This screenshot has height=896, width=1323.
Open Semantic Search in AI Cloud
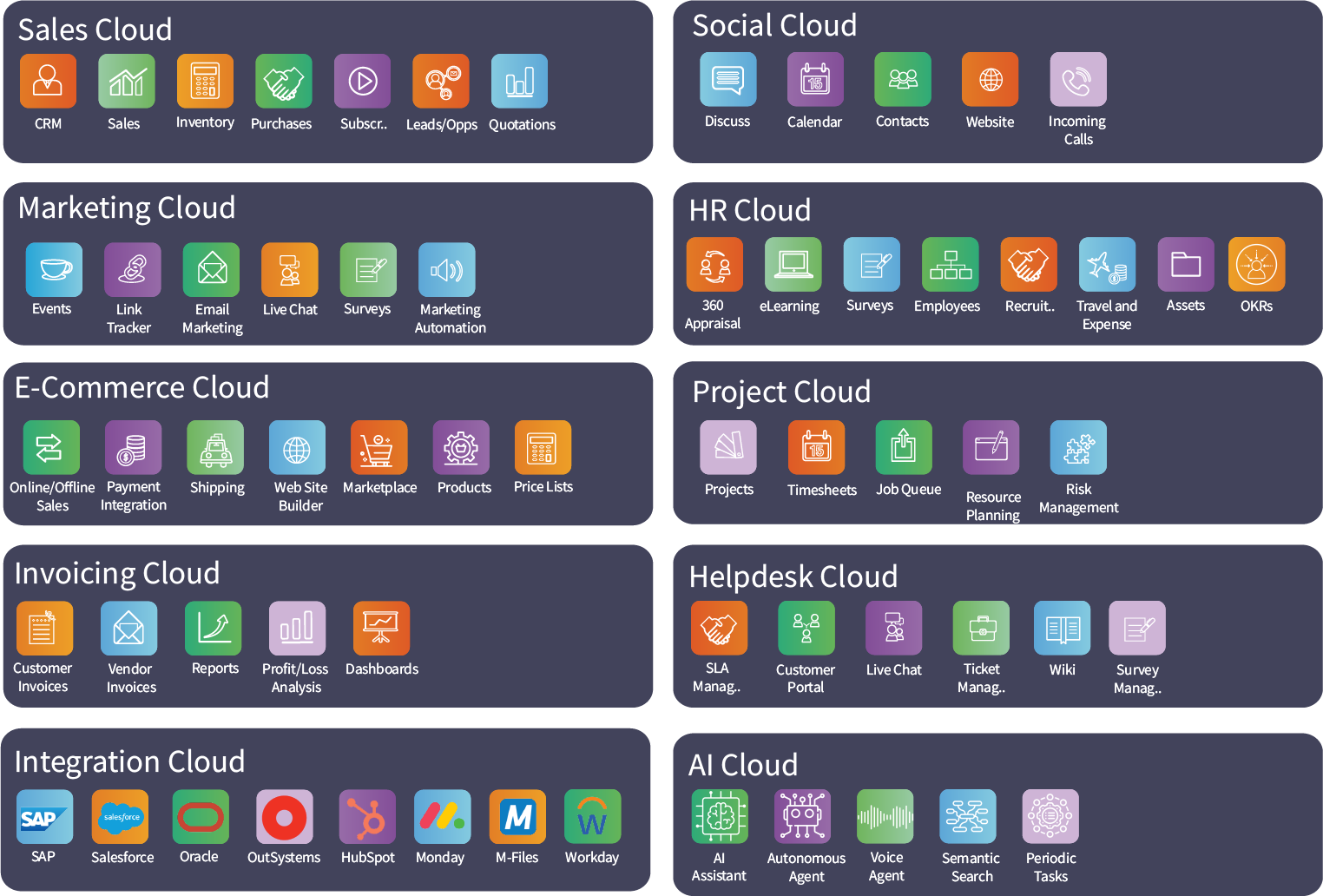coord(968,817)
